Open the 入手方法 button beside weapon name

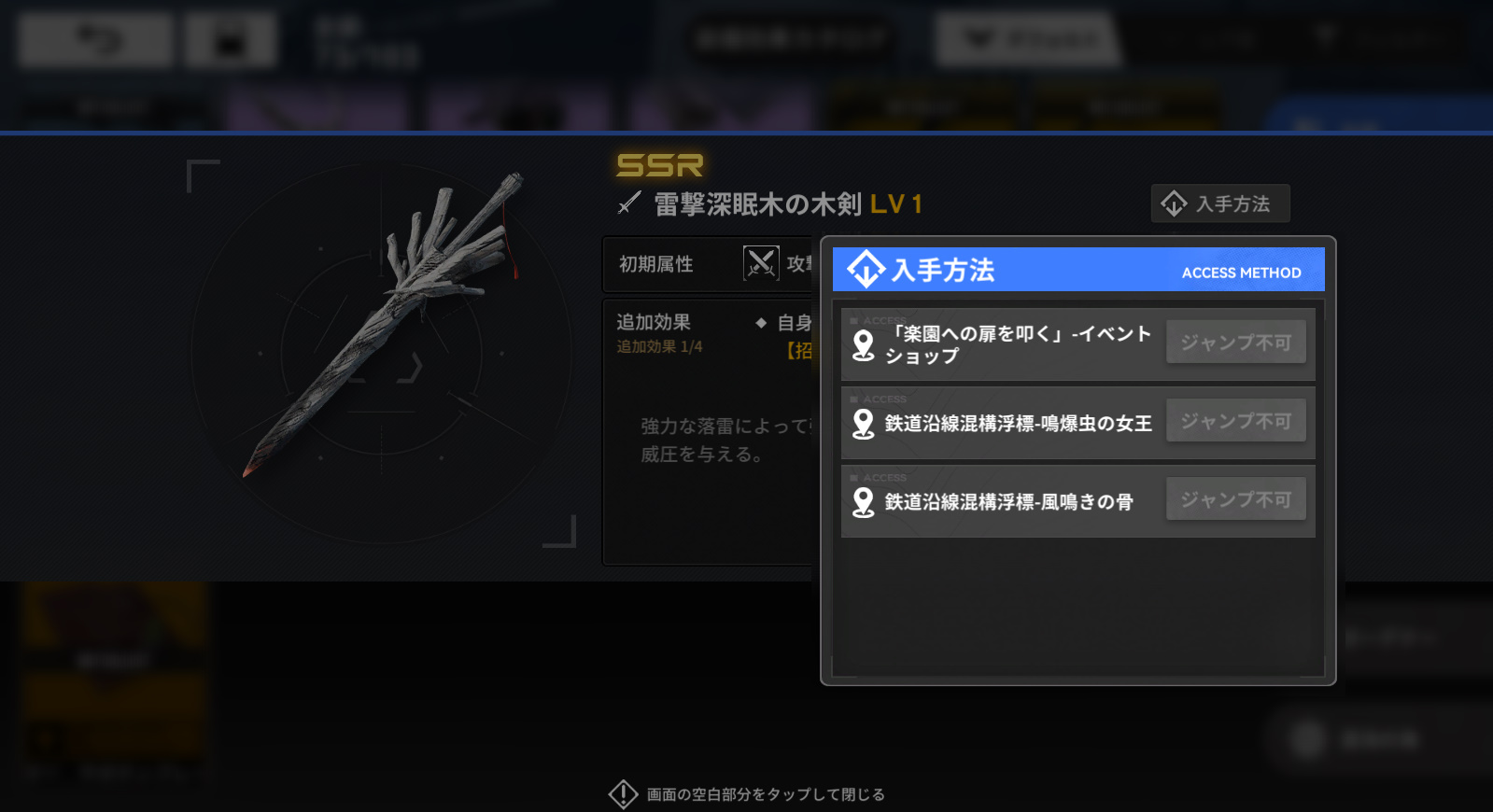click(1220, 203)
